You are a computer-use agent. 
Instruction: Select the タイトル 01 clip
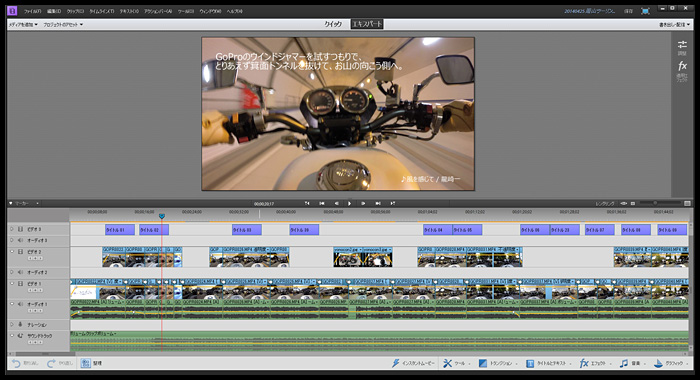(x=120, y=230)
